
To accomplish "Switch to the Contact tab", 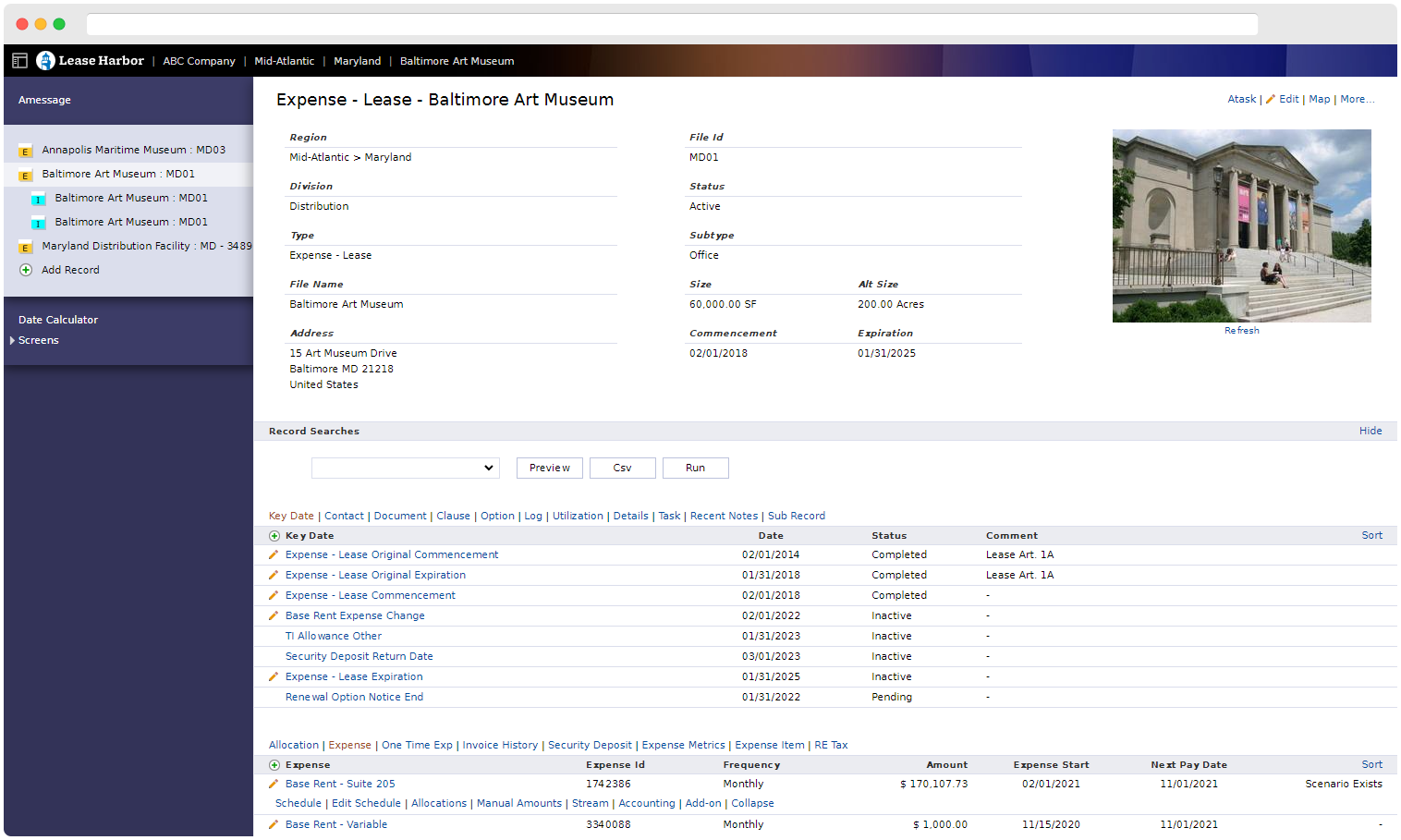I will [344, 516].
